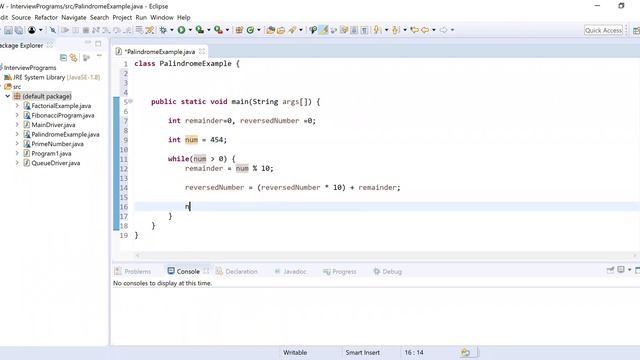Click the Next Annotation icon
The width and height of the screenshot is (640, 360).
click(376, 30)
